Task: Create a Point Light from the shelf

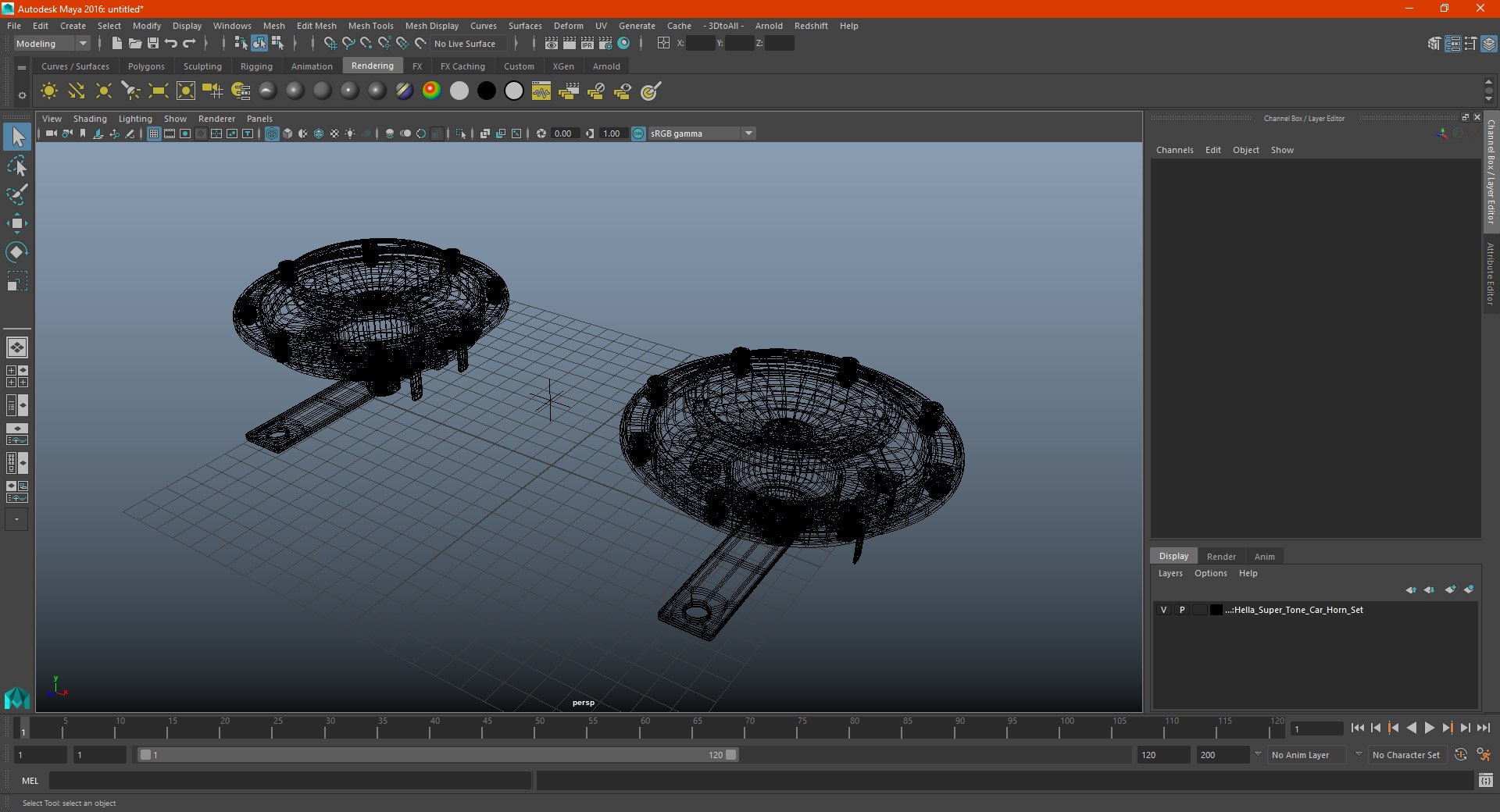Action: pyautogui.click(x=103, y=91)
